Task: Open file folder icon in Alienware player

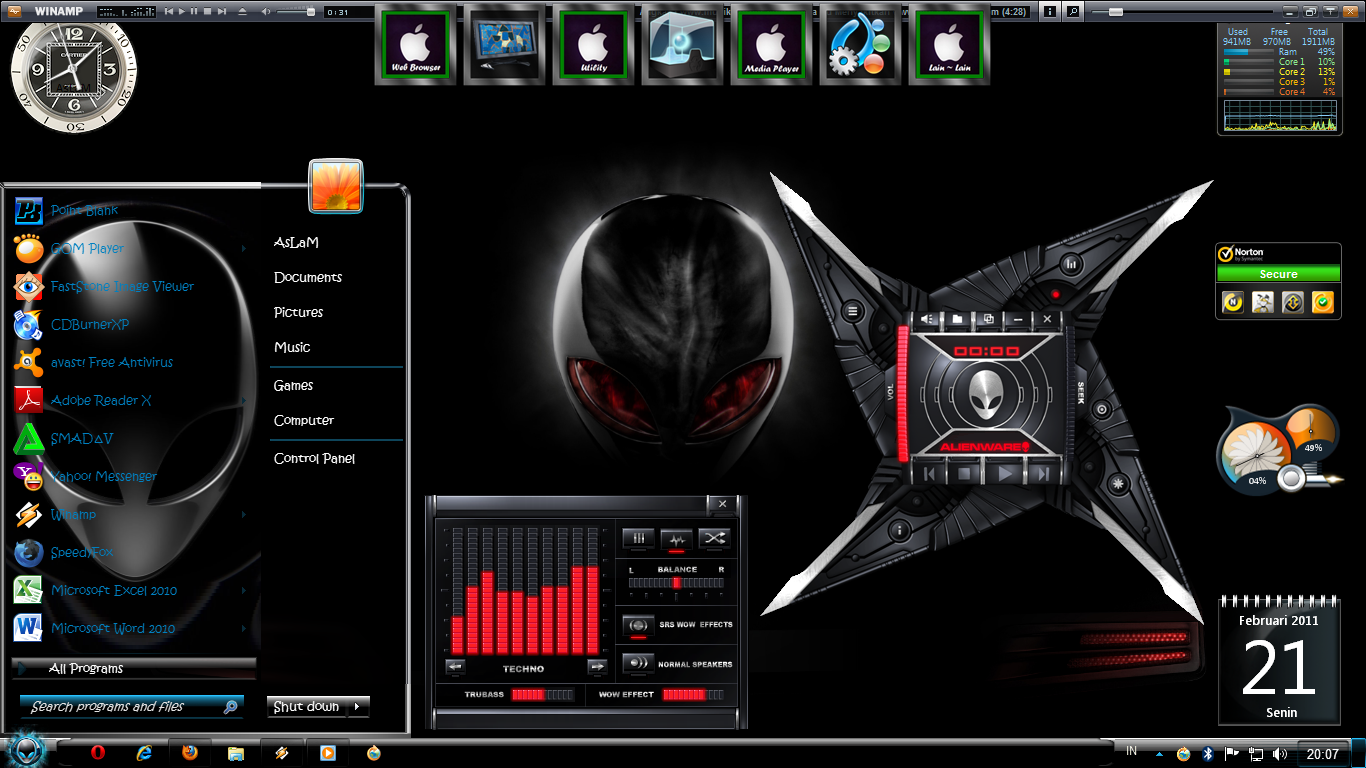Action: pos(957,319)
